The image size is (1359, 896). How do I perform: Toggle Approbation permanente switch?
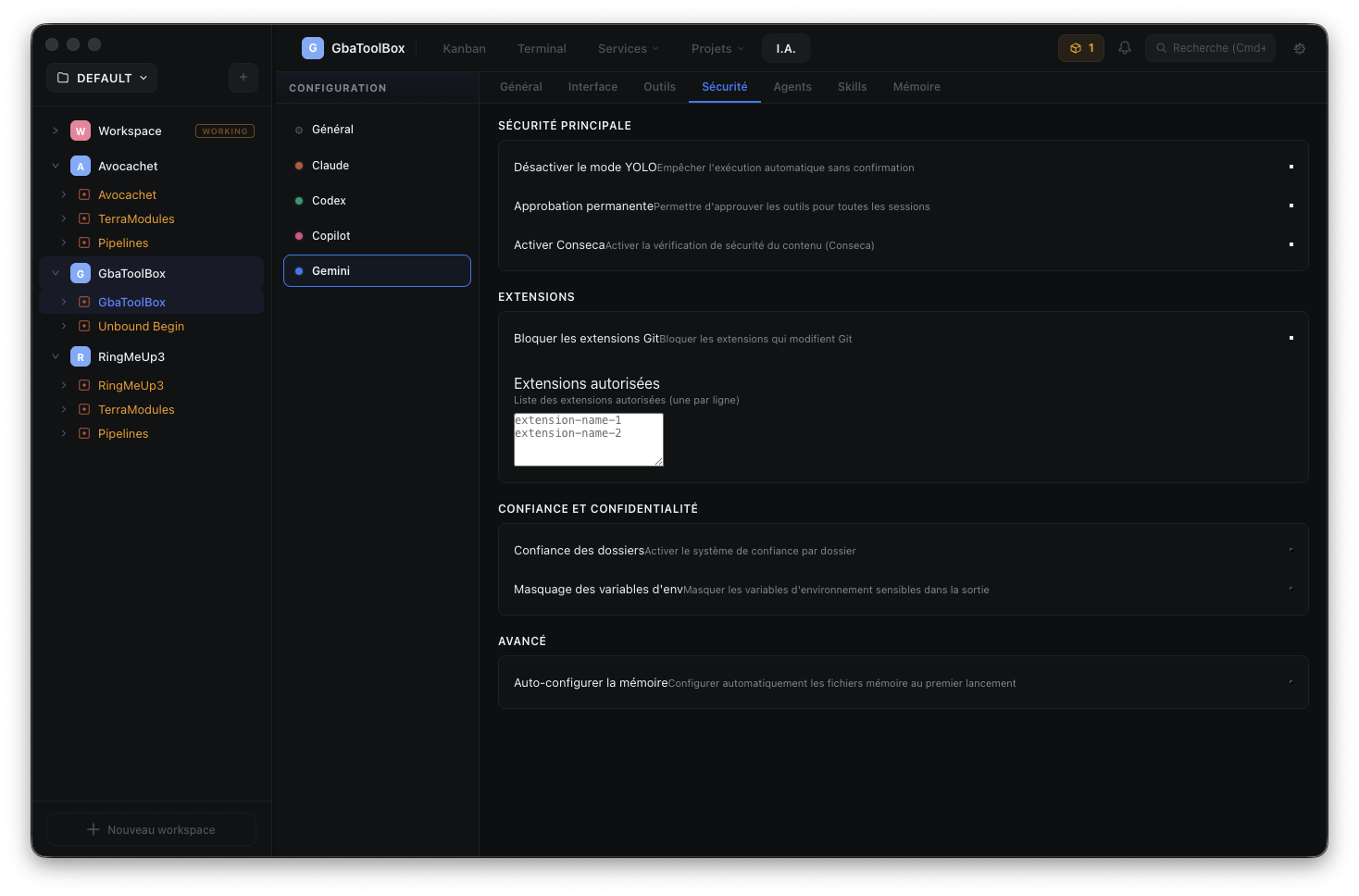[1290, 205]
